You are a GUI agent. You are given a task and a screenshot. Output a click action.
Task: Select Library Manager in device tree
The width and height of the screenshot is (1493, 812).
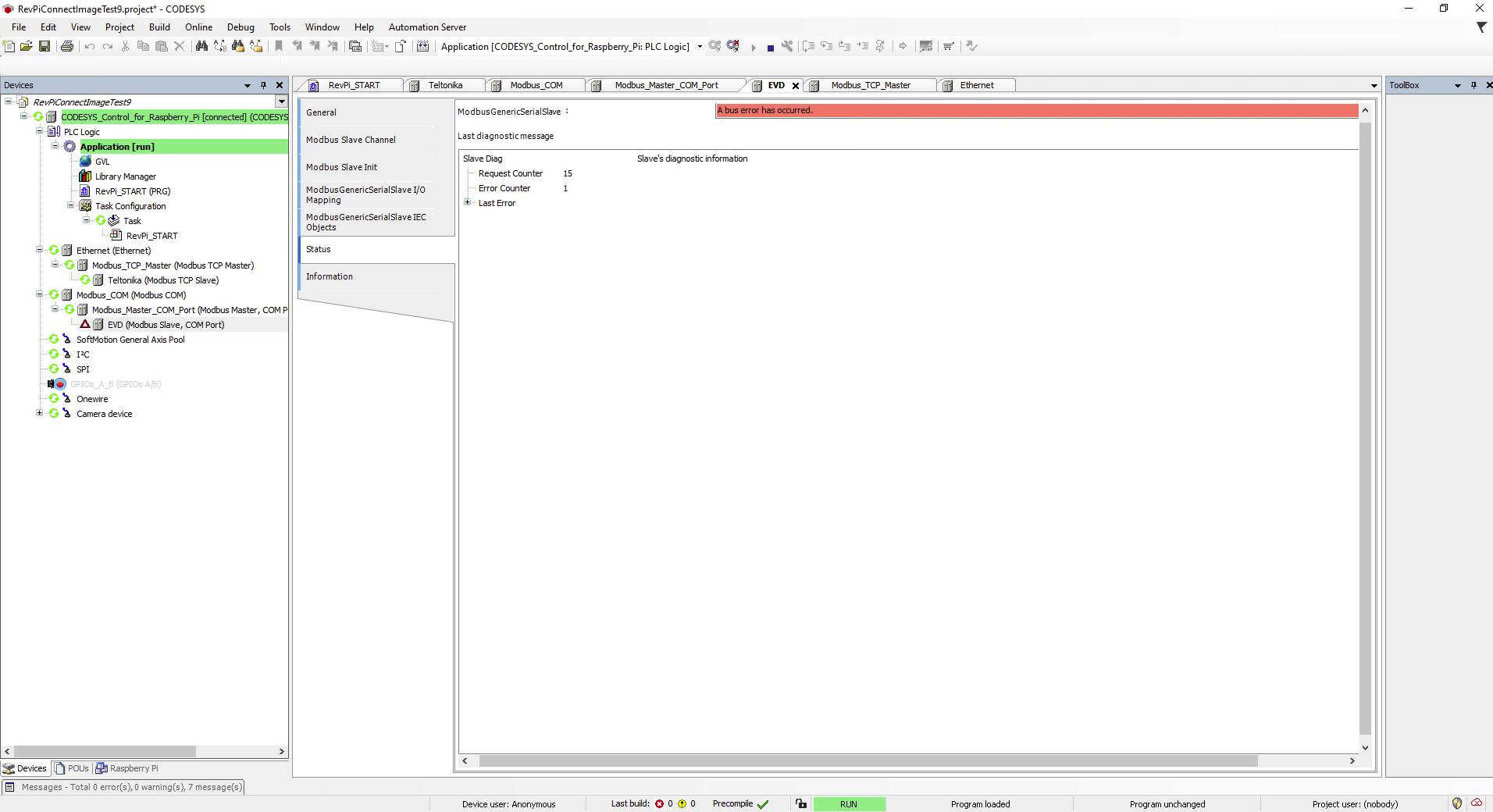tap(126, 176)
